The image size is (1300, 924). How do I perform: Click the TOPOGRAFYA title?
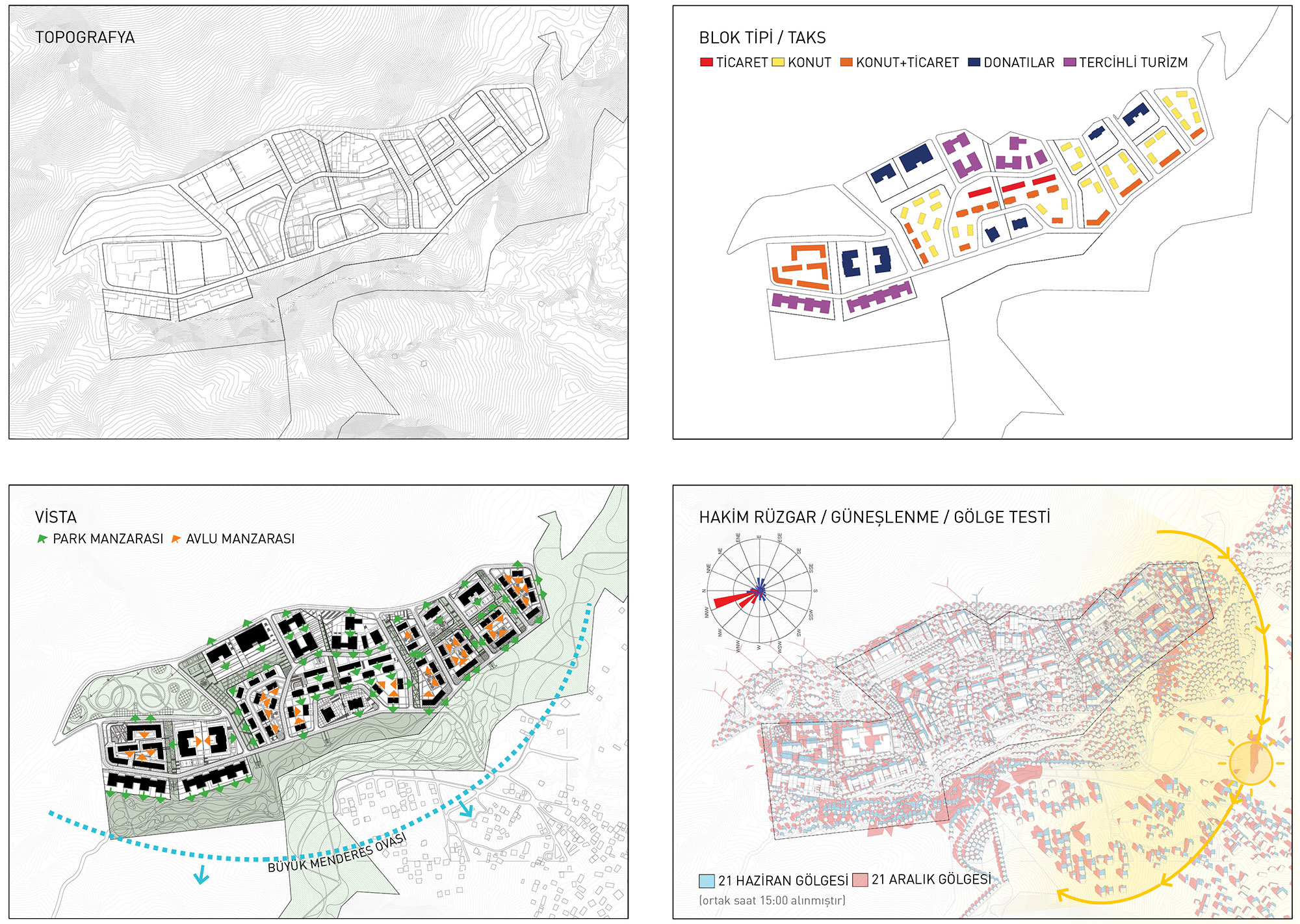[x=85, y=38]
